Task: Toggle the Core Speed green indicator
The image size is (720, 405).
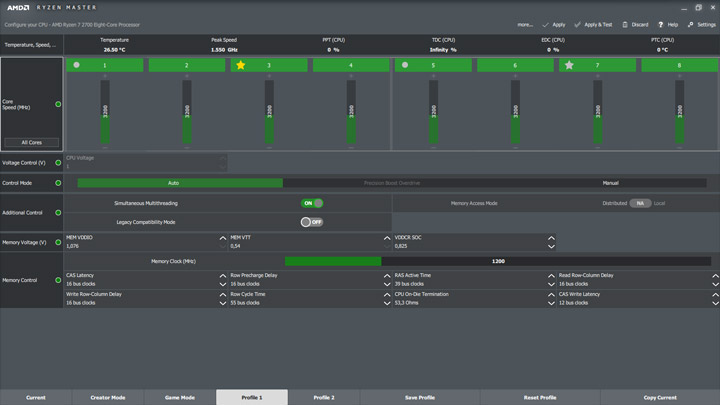Action: coord(58,104)
